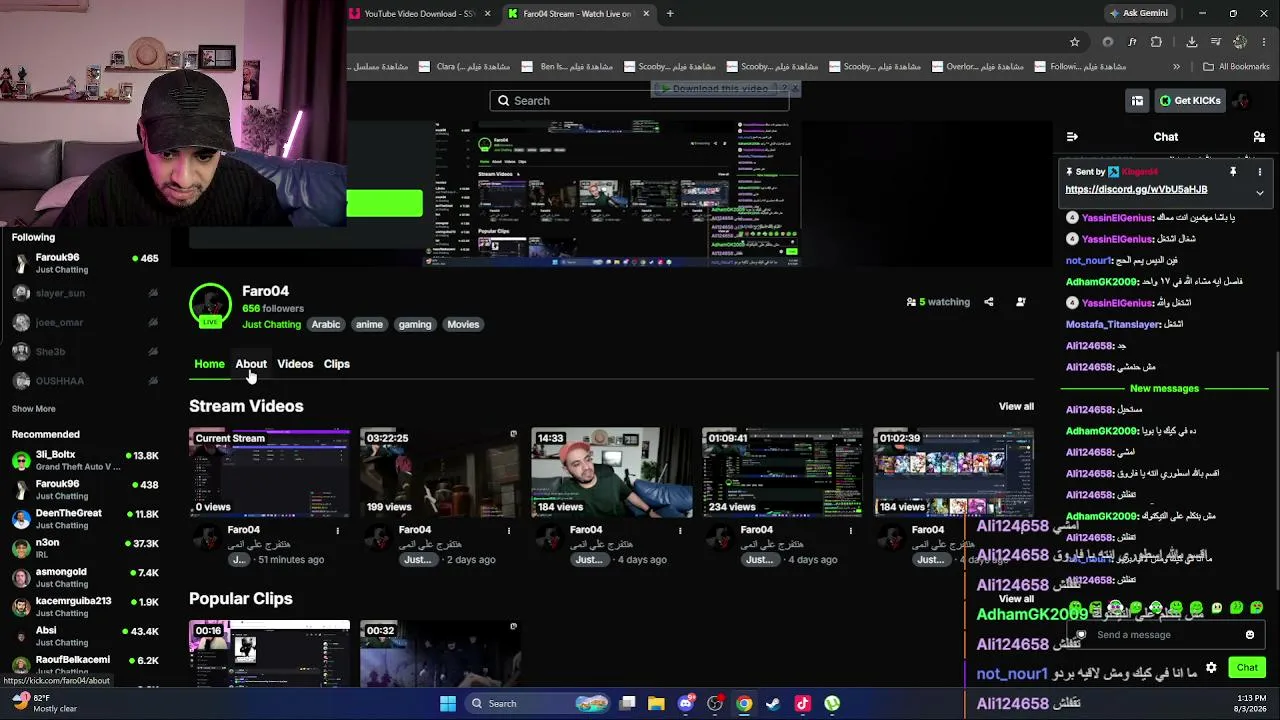Open options for the 2 days ago video
This screenshot has width=1280, height=720.
pyautogui.click(x=508, y=530)
